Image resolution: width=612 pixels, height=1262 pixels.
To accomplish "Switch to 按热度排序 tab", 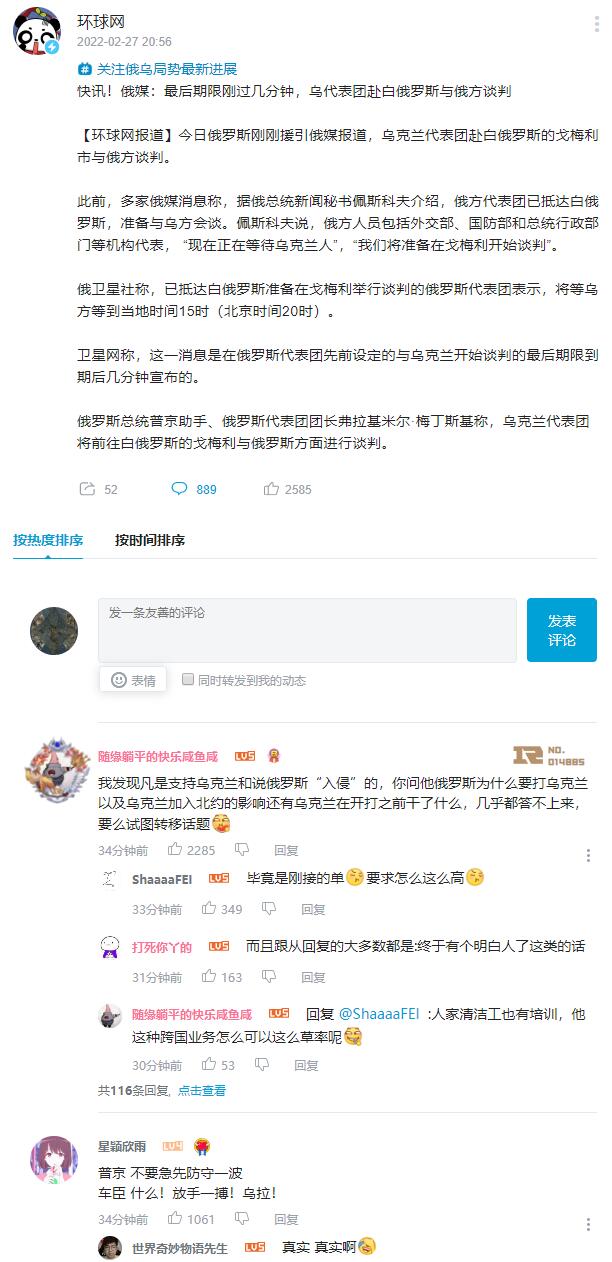I will coord(48,540).
